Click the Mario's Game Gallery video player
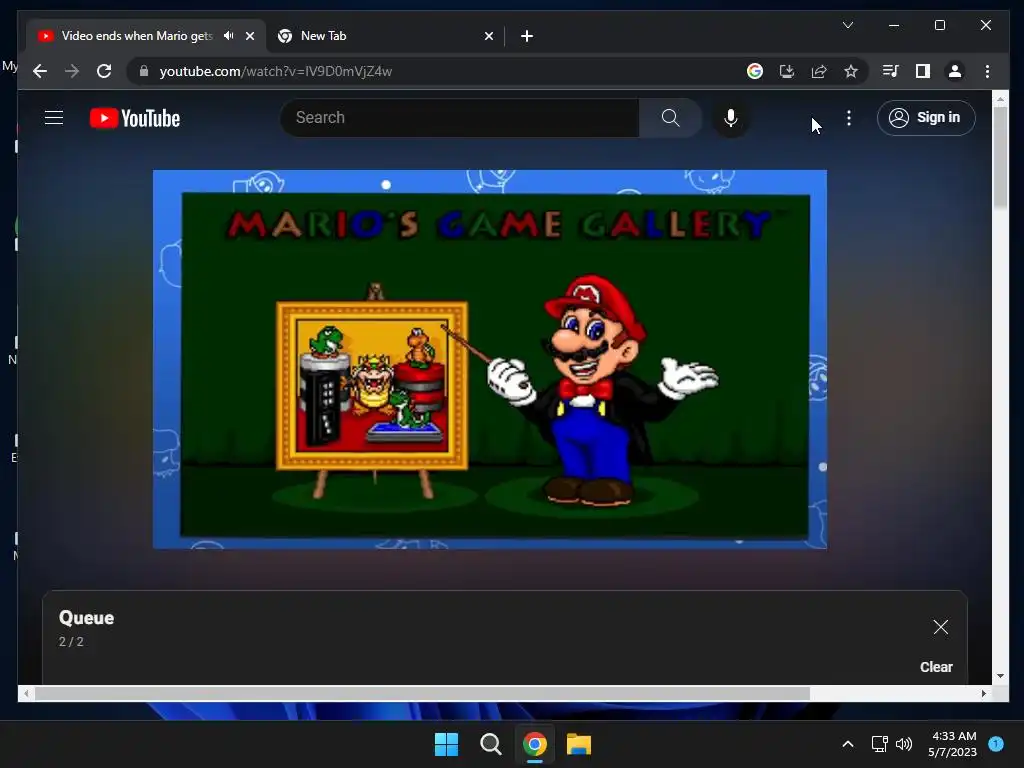 coord(490,359)
